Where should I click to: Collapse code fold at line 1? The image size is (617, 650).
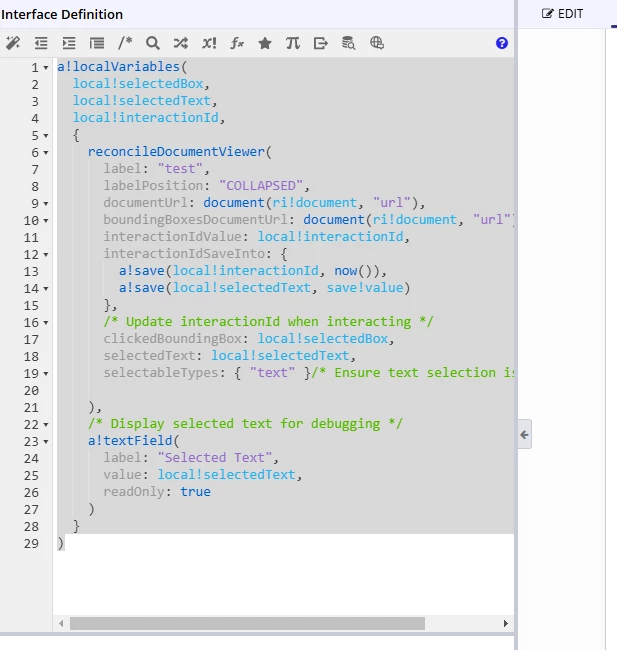(46, 68)
